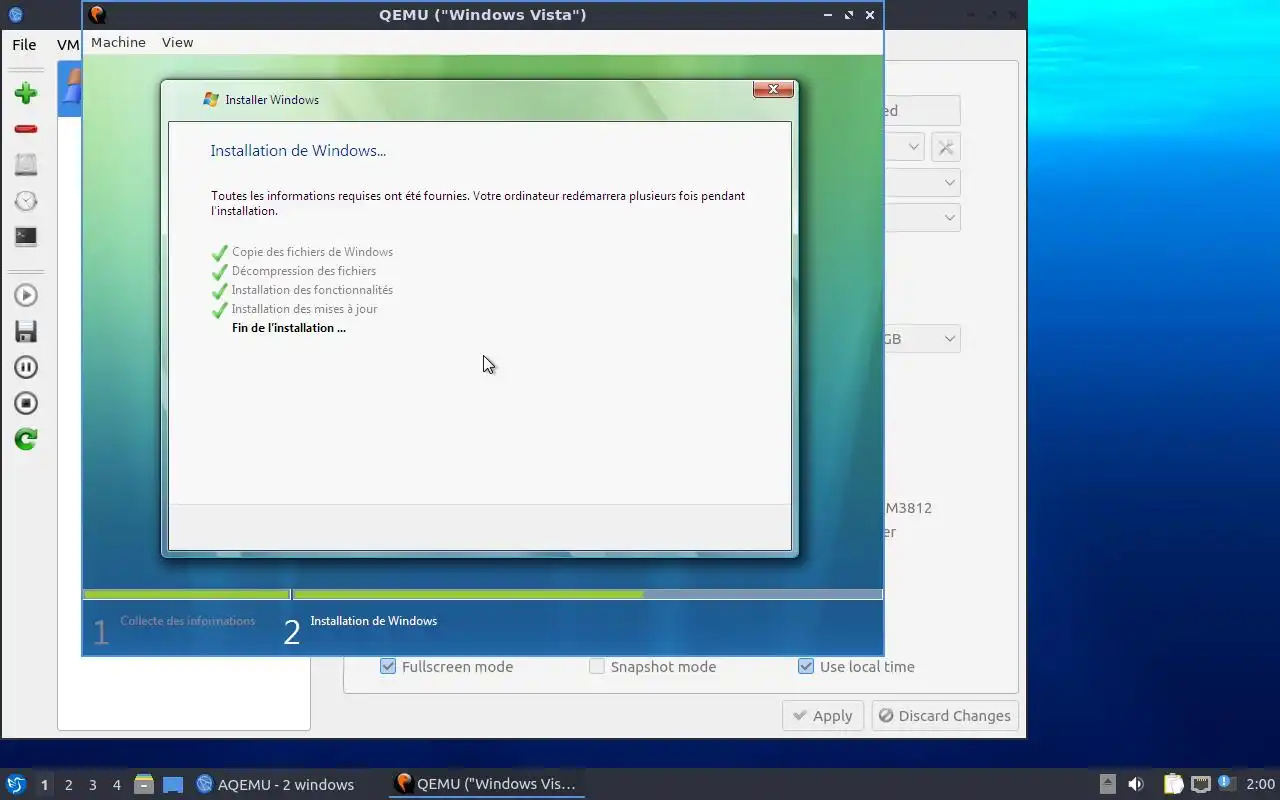Click the wrench tools button in AQEMU settings
Screen dimensions: 1280x800
[x=945, y=147]
